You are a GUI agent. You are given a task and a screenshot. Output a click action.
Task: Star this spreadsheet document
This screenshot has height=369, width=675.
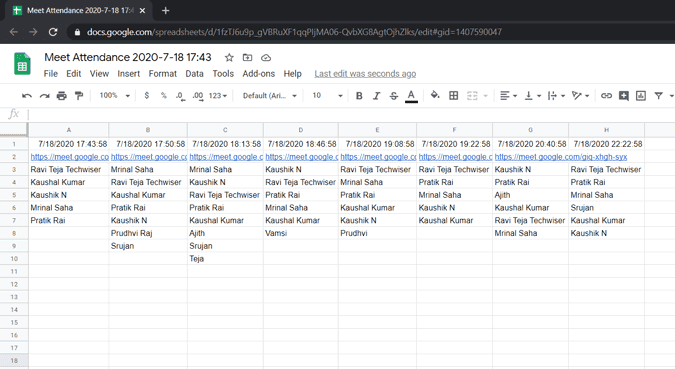pos(229,57)
